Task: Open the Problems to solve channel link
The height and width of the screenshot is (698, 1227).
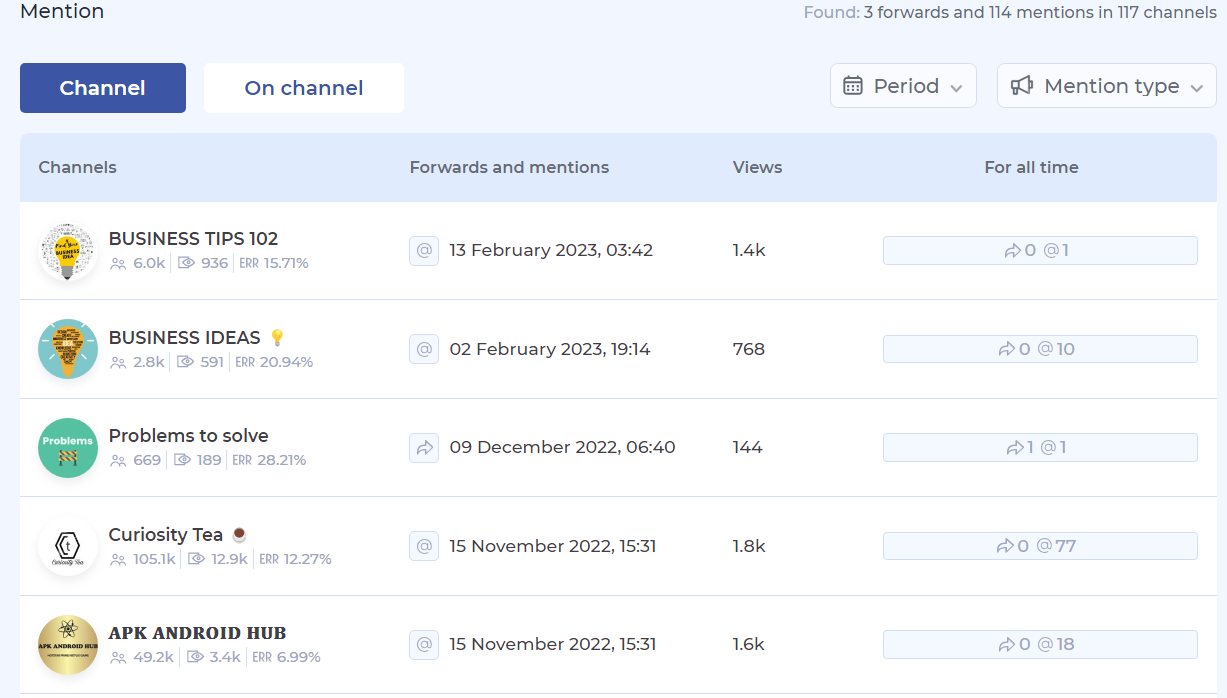Action: (188, 435)
